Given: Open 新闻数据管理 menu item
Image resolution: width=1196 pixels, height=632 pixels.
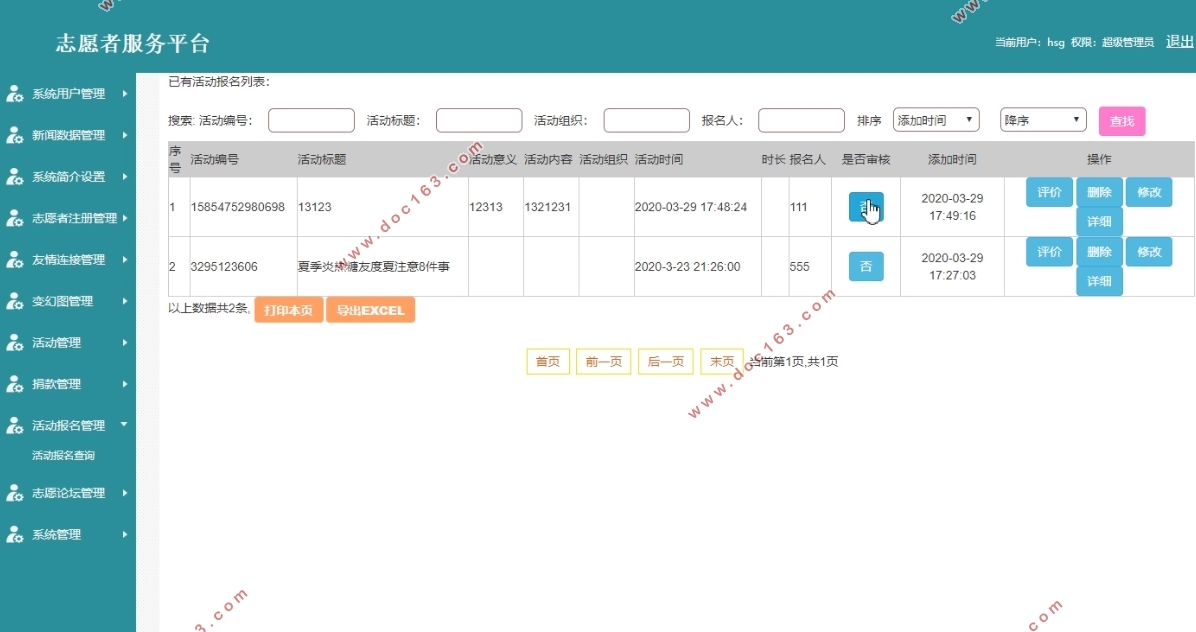Looking at the screenshot, I should (69, 135).
